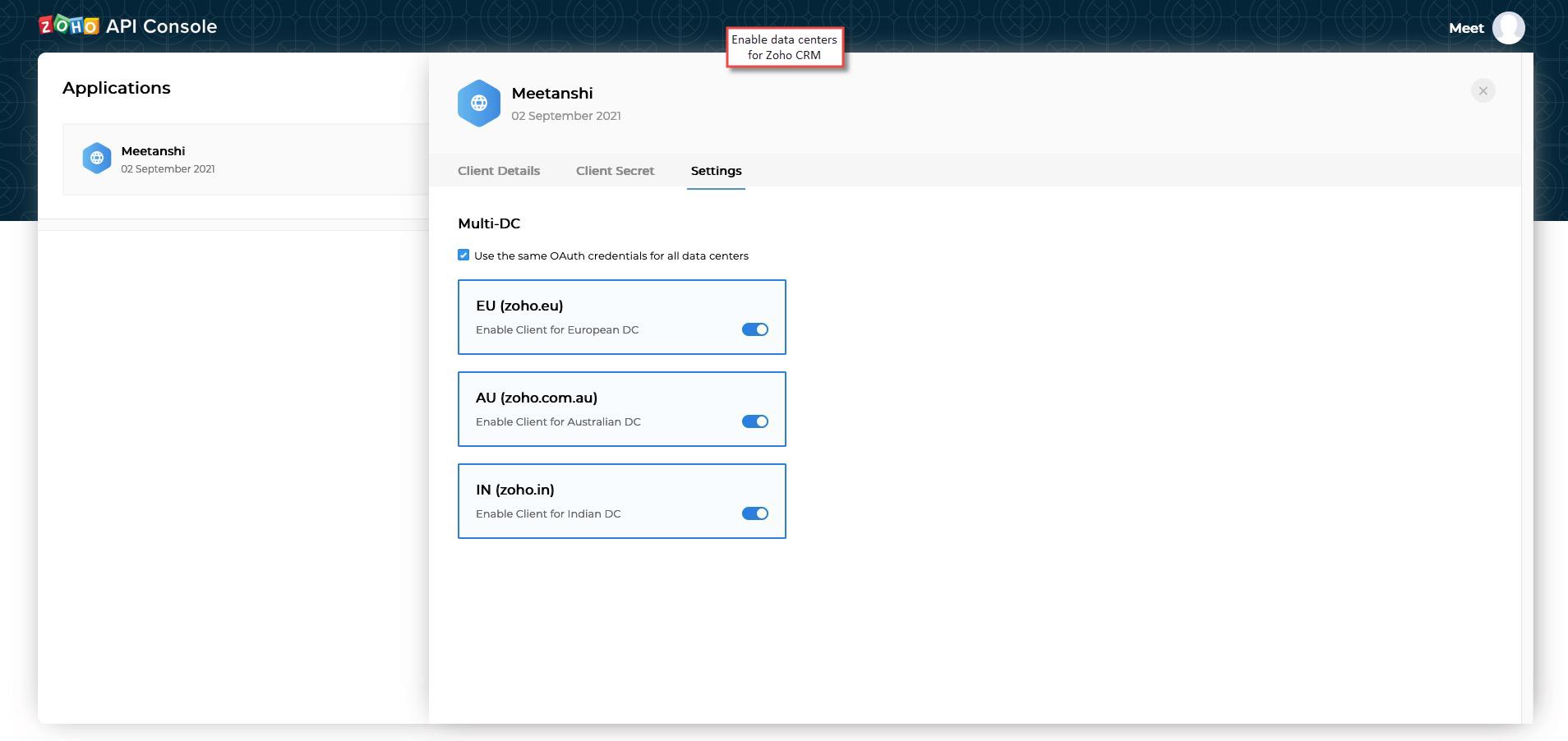The height and width of the screenshot is (741, 1568).
Task: Click 'Enable Client for Australian DC' label
Action: (x=558, y=421)
